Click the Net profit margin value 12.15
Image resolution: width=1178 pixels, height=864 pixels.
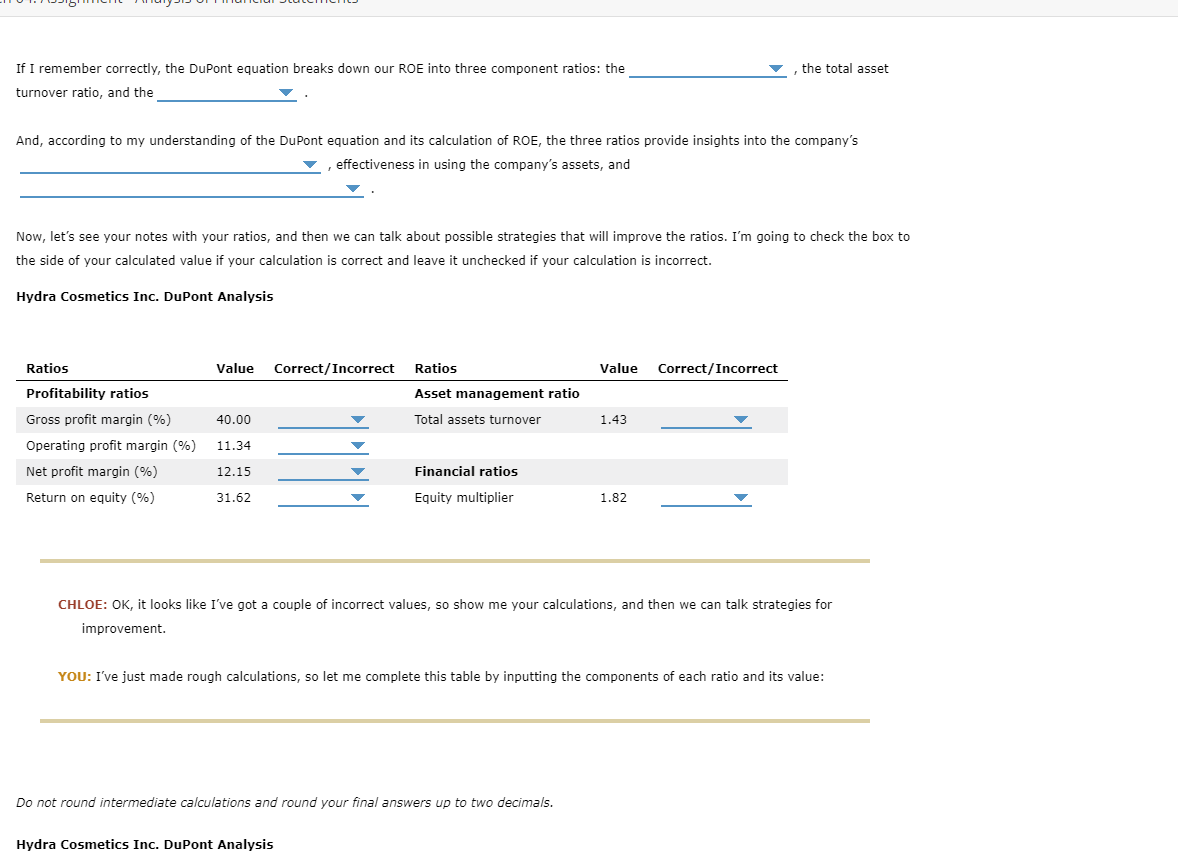[234, 472]
